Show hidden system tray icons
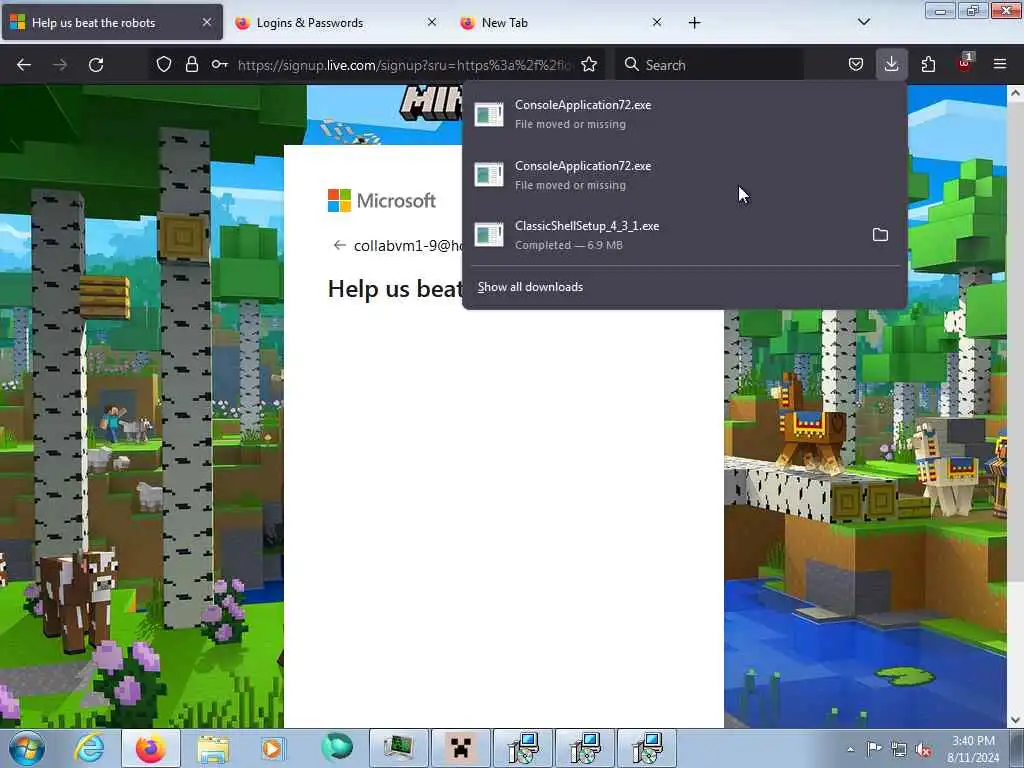Viewport: 1024px width, 768px height. [x=850, y=749]
